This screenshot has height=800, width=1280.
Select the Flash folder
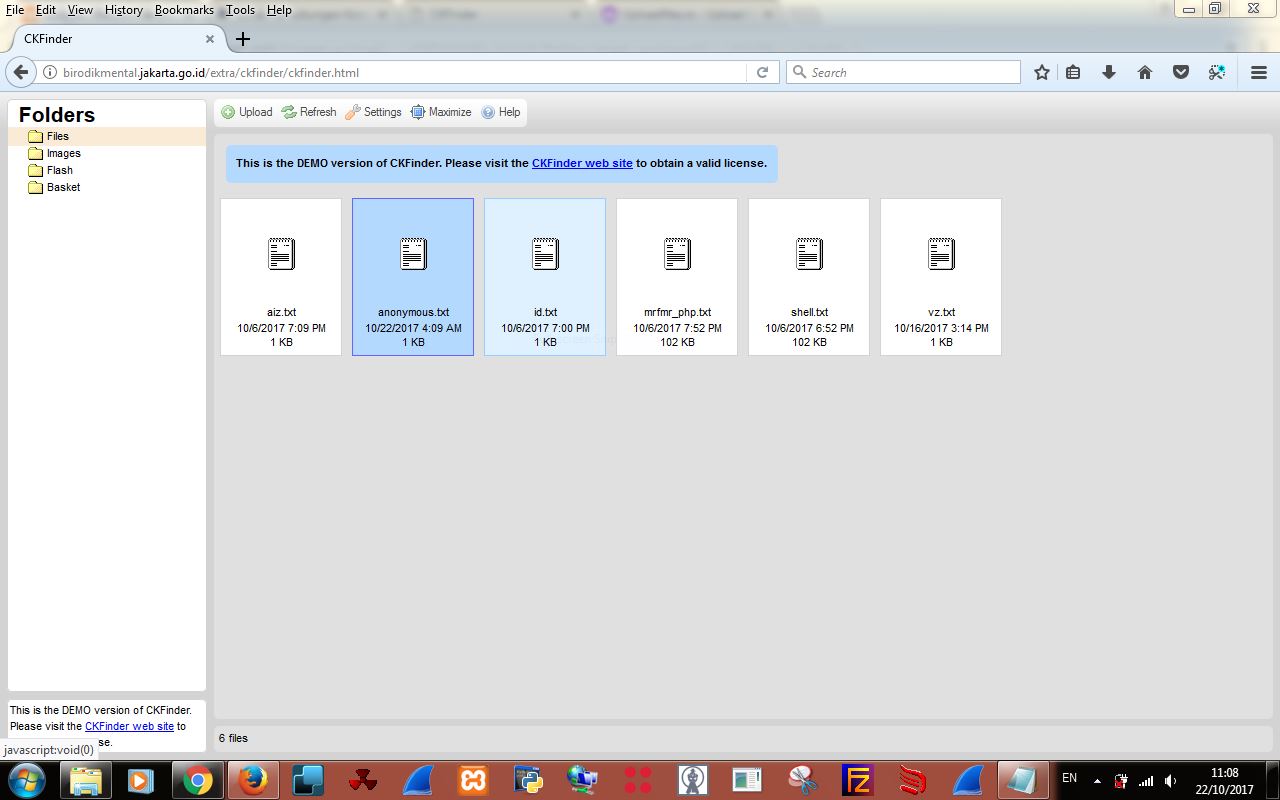tap(59, 170)
